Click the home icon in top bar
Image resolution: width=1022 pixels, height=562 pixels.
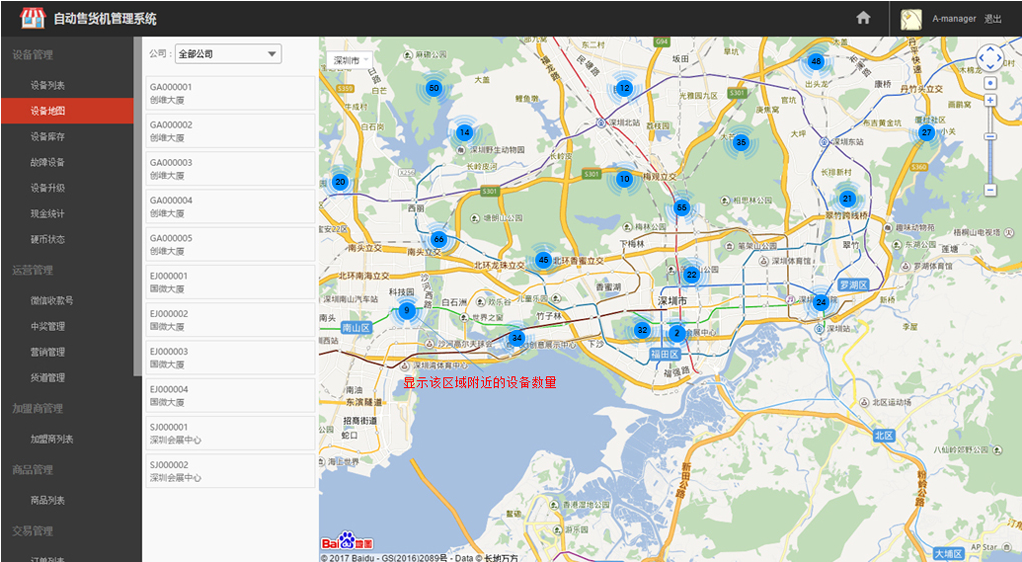point(863,18)
